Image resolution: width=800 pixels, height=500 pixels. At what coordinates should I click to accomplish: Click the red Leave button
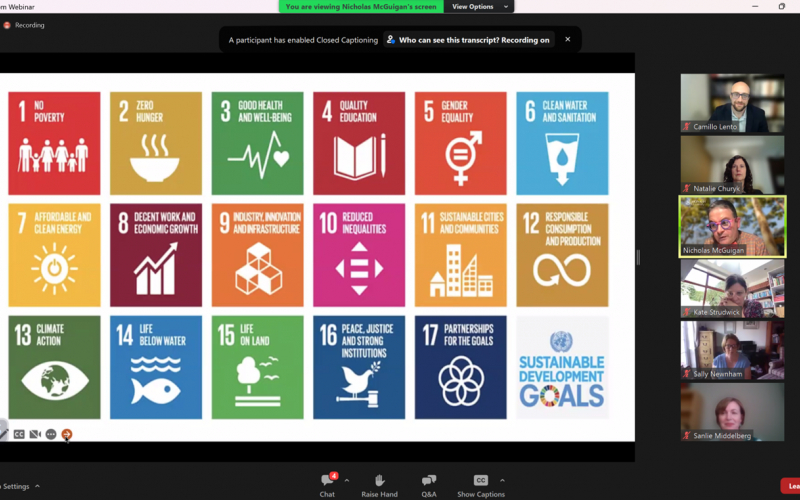tap(791, 486)
